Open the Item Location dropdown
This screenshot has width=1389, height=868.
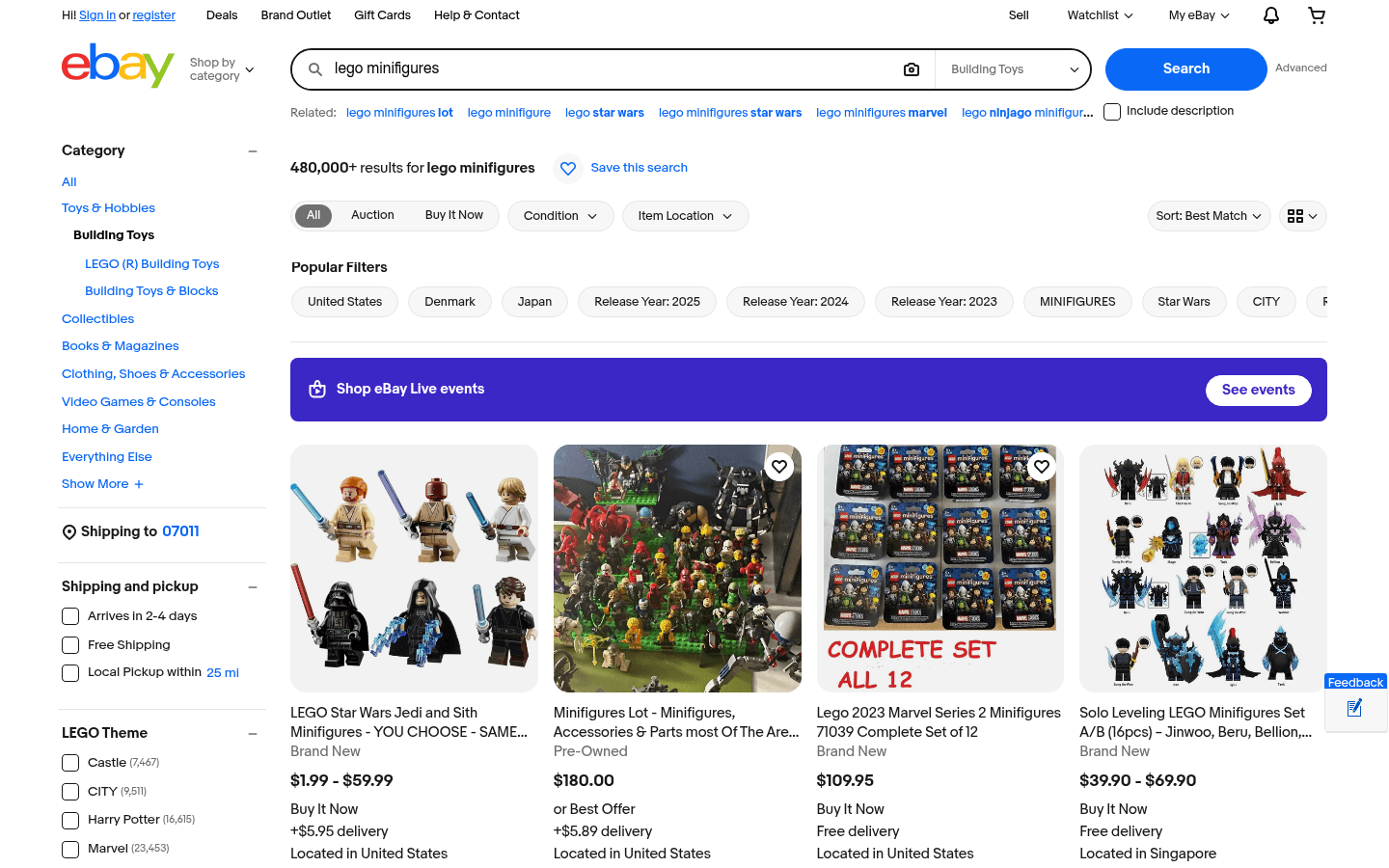[685, 216]
